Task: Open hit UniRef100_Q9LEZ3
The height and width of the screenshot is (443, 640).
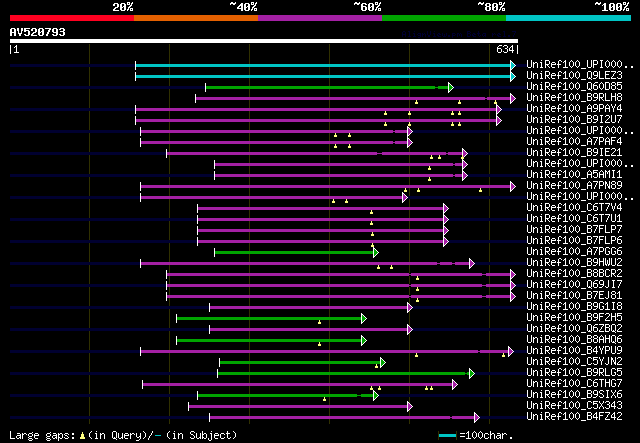Action: (x=574, y=76)
